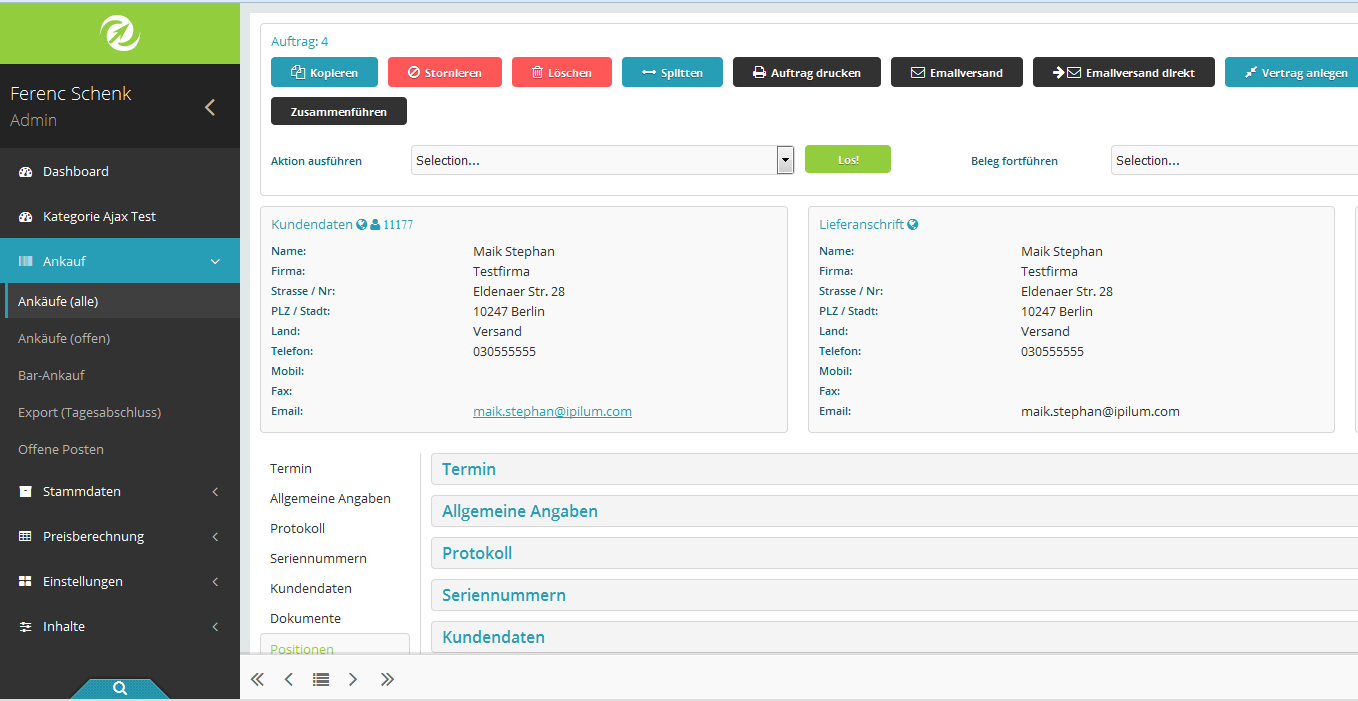Open list view icon in bottom bar
Viewport: 1358px width, 701px height.
coord(321,679)
